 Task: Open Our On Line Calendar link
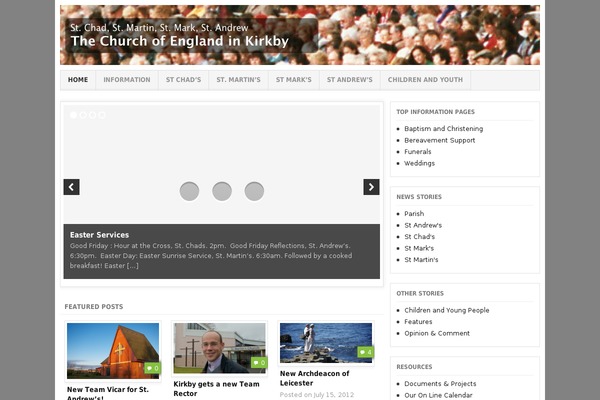tap(438, 395)
